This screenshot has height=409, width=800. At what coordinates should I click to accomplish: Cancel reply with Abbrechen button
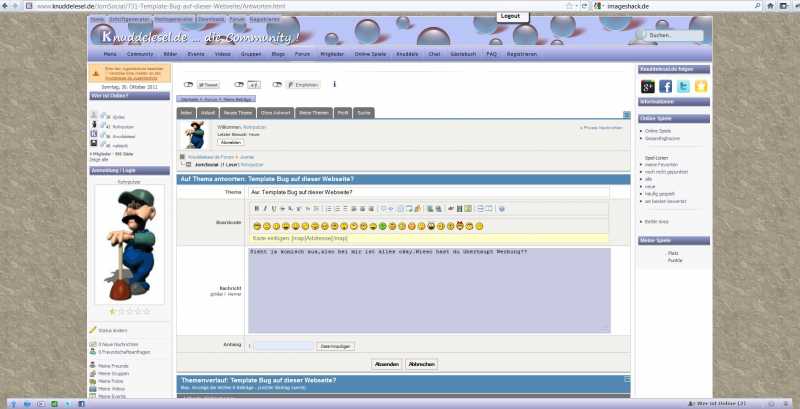tap(421, 364)
